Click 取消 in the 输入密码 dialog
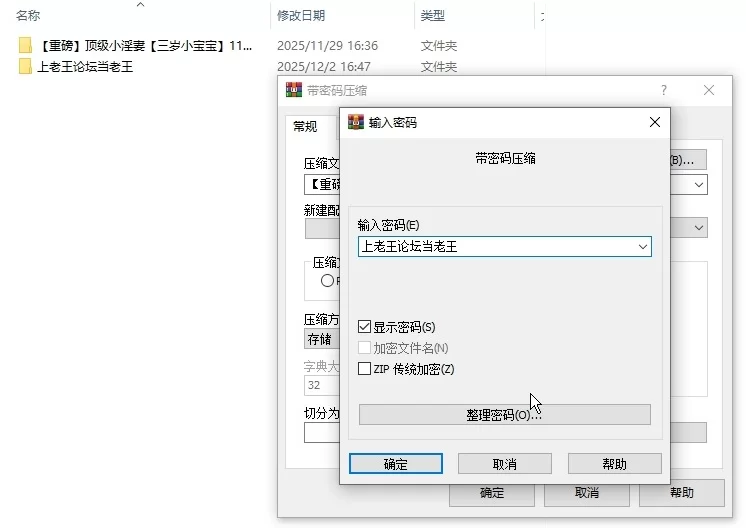Viewport: 746px width, 528px height. 505,464
